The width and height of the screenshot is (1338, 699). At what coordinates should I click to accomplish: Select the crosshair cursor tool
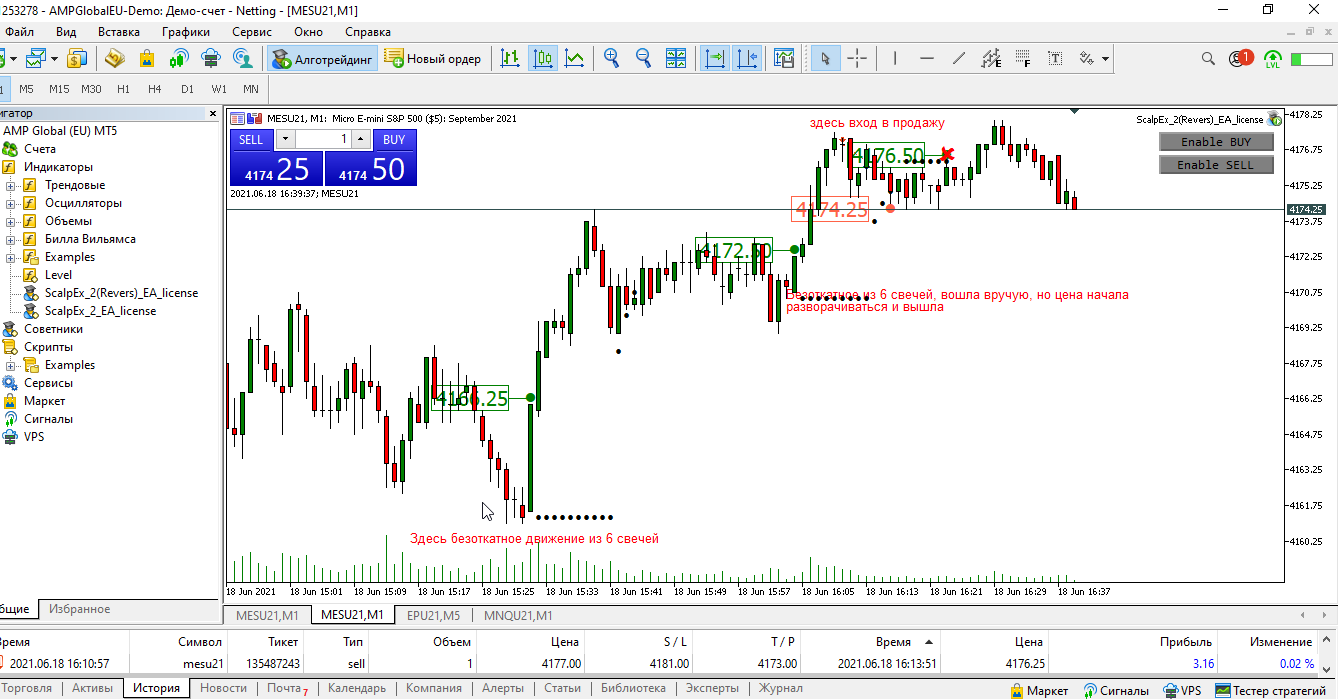[857, 59]
